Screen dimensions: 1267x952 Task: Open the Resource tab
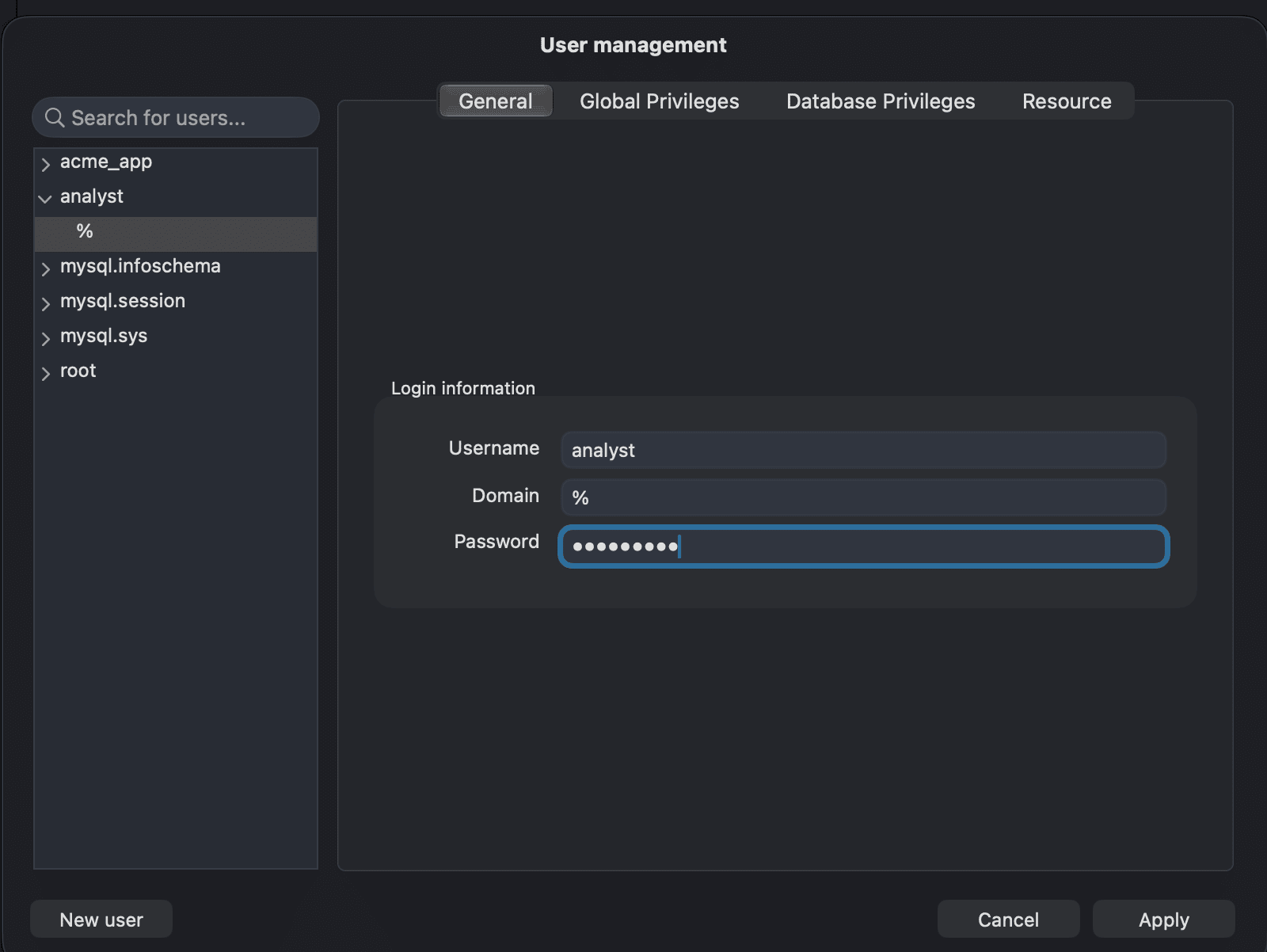click(1067, 101)
